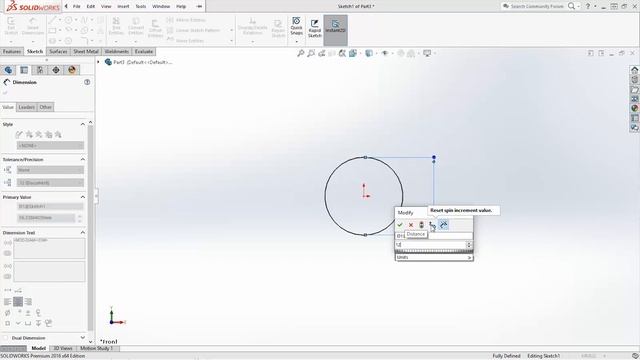Switch to the Weldments tab
The image size is (640, 360).
point(116,51)
